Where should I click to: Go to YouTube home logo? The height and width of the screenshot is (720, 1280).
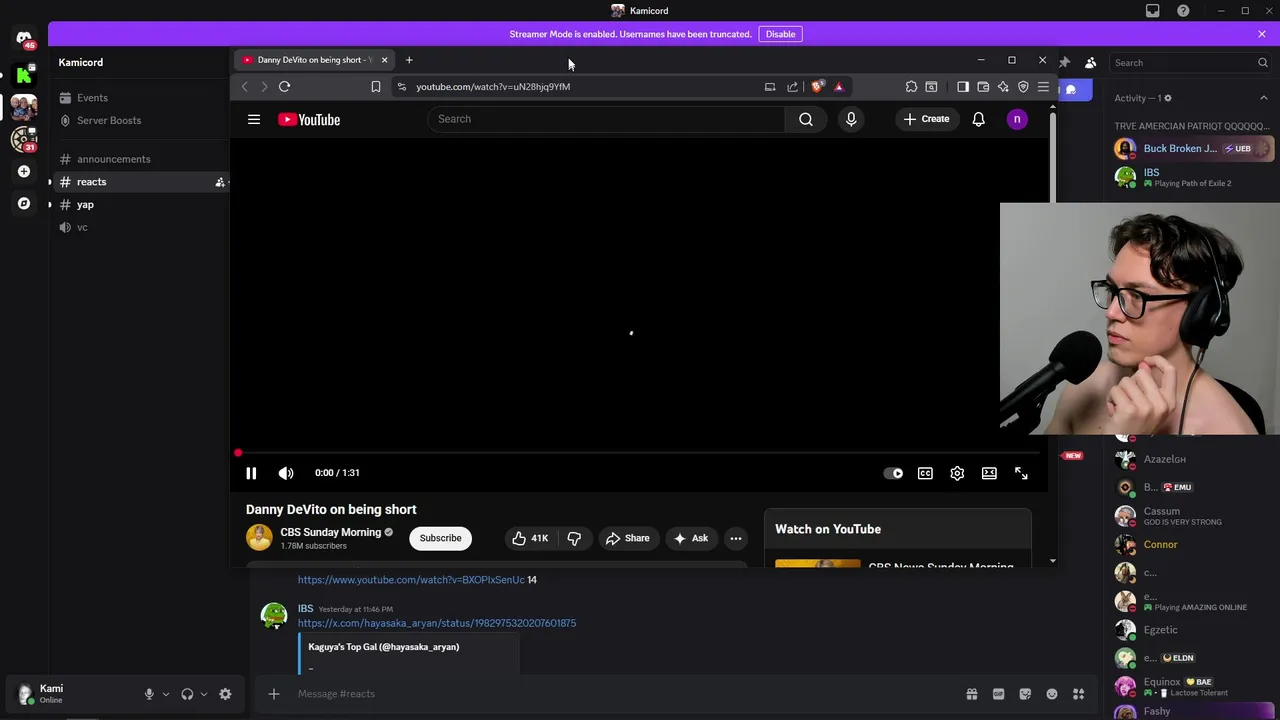(309, 119)
